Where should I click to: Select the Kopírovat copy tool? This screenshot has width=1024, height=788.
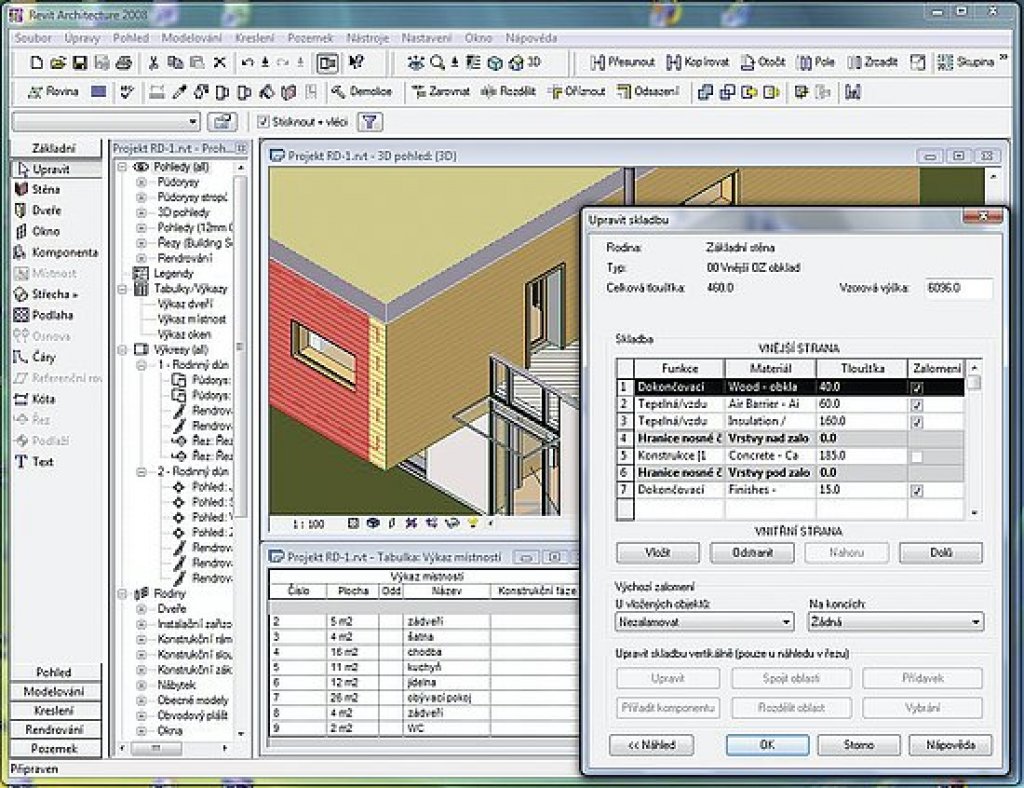[697, 62]
